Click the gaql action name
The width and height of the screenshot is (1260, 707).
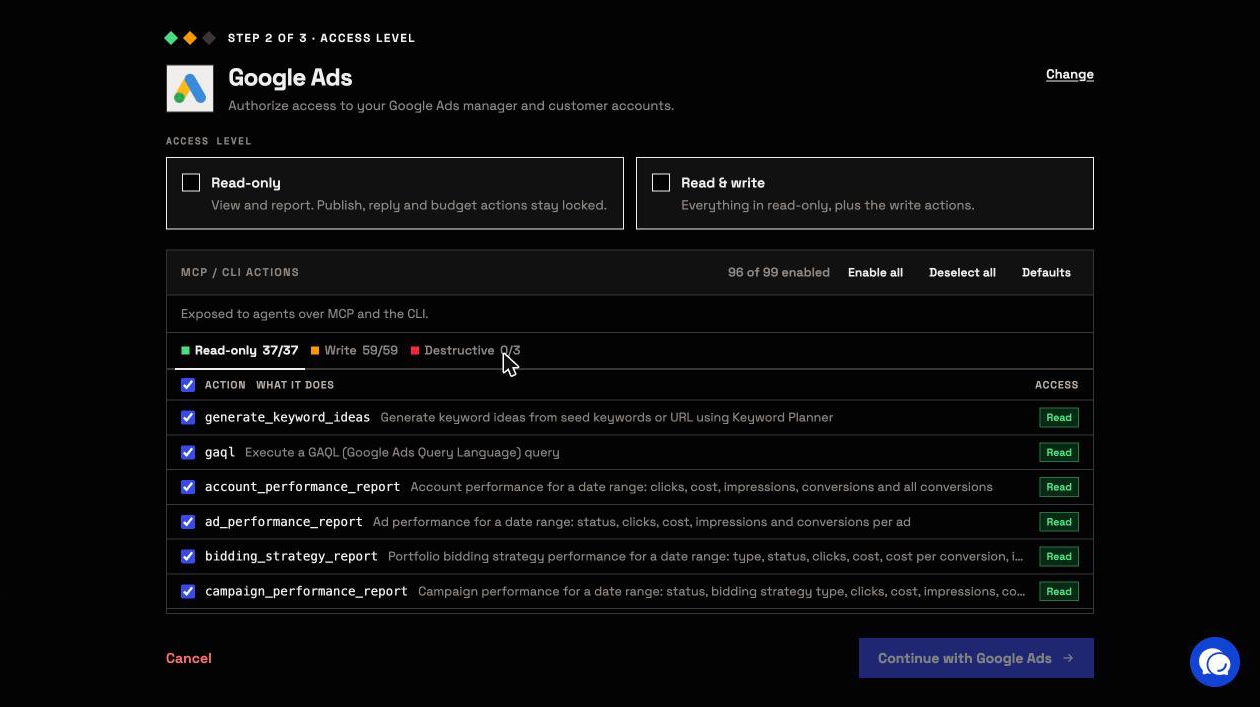click(x=220, y=452)
